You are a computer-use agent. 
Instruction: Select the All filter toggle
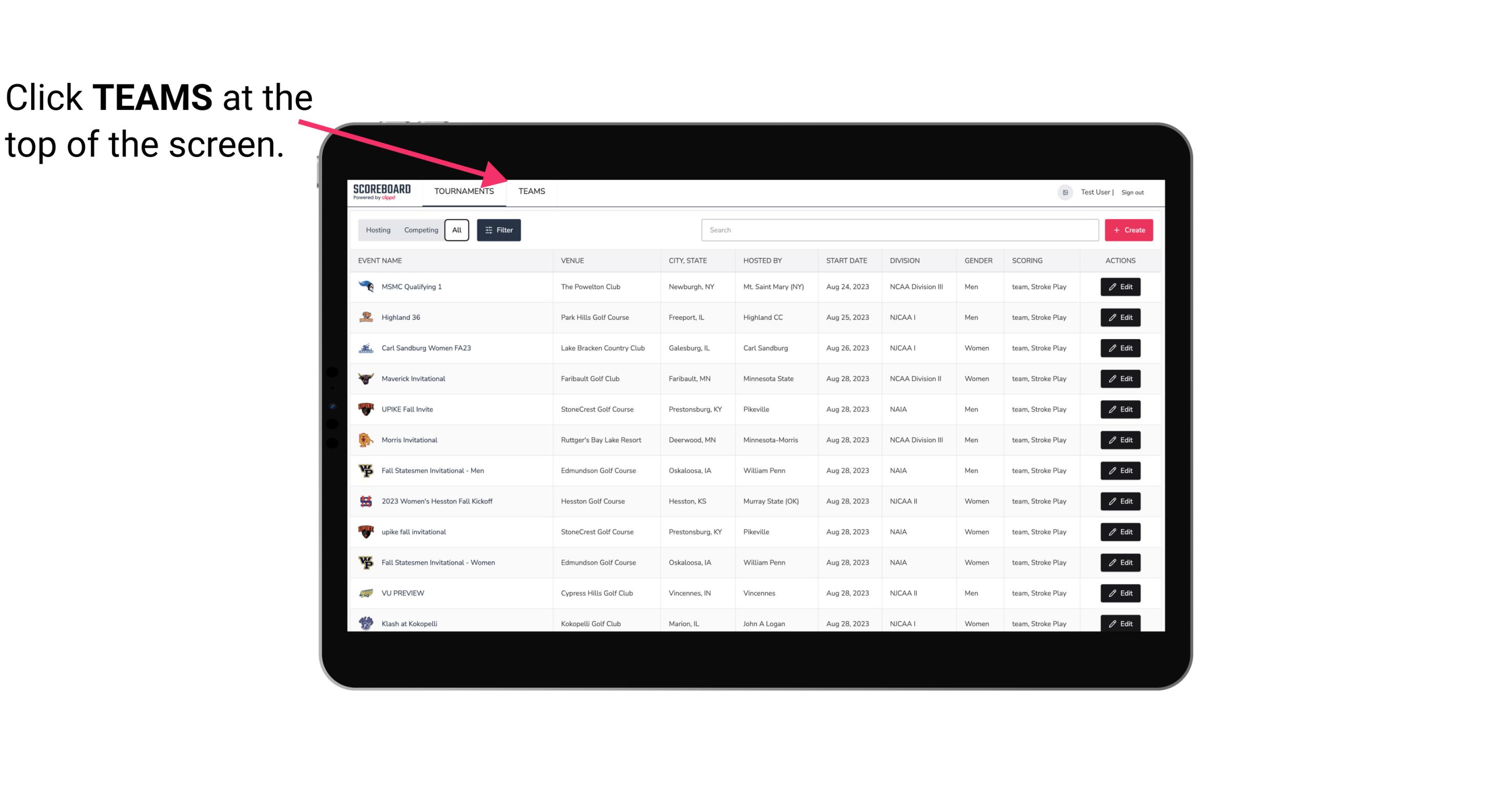(456, 229)
